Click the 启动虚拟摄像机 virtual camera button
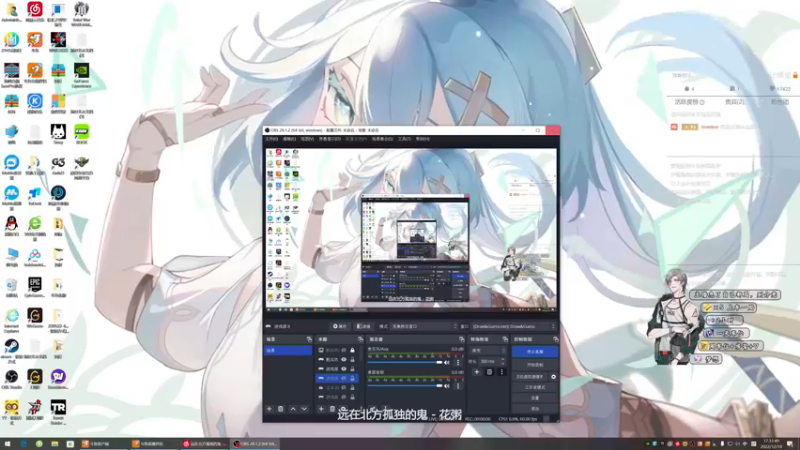Viewport: 800px width, 450px height. click(x=530, y=377)
